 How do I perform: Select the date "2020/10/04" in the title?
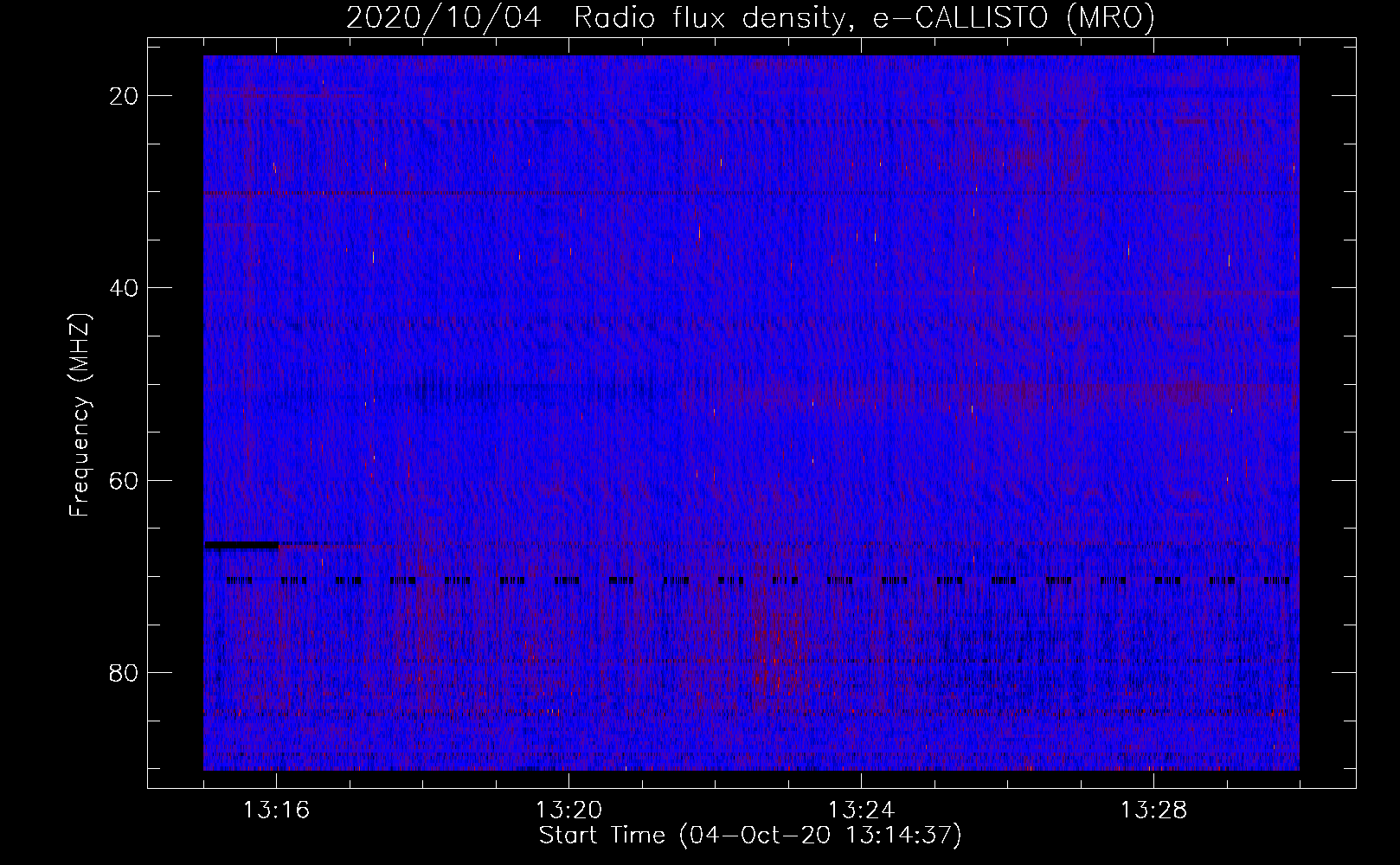pyautogui.click(x=444, y=17)
